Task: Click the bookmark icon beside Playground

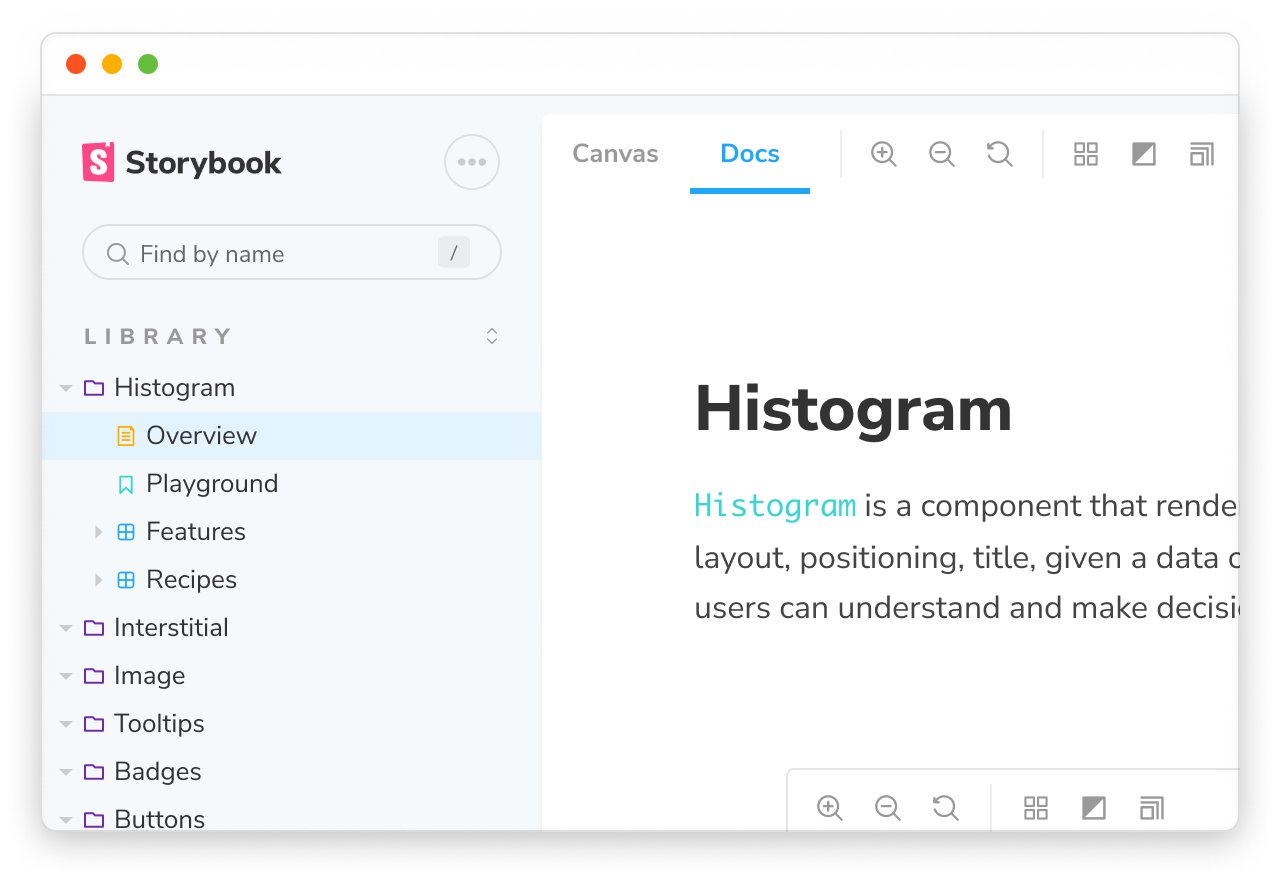Action: pos(126,484)
